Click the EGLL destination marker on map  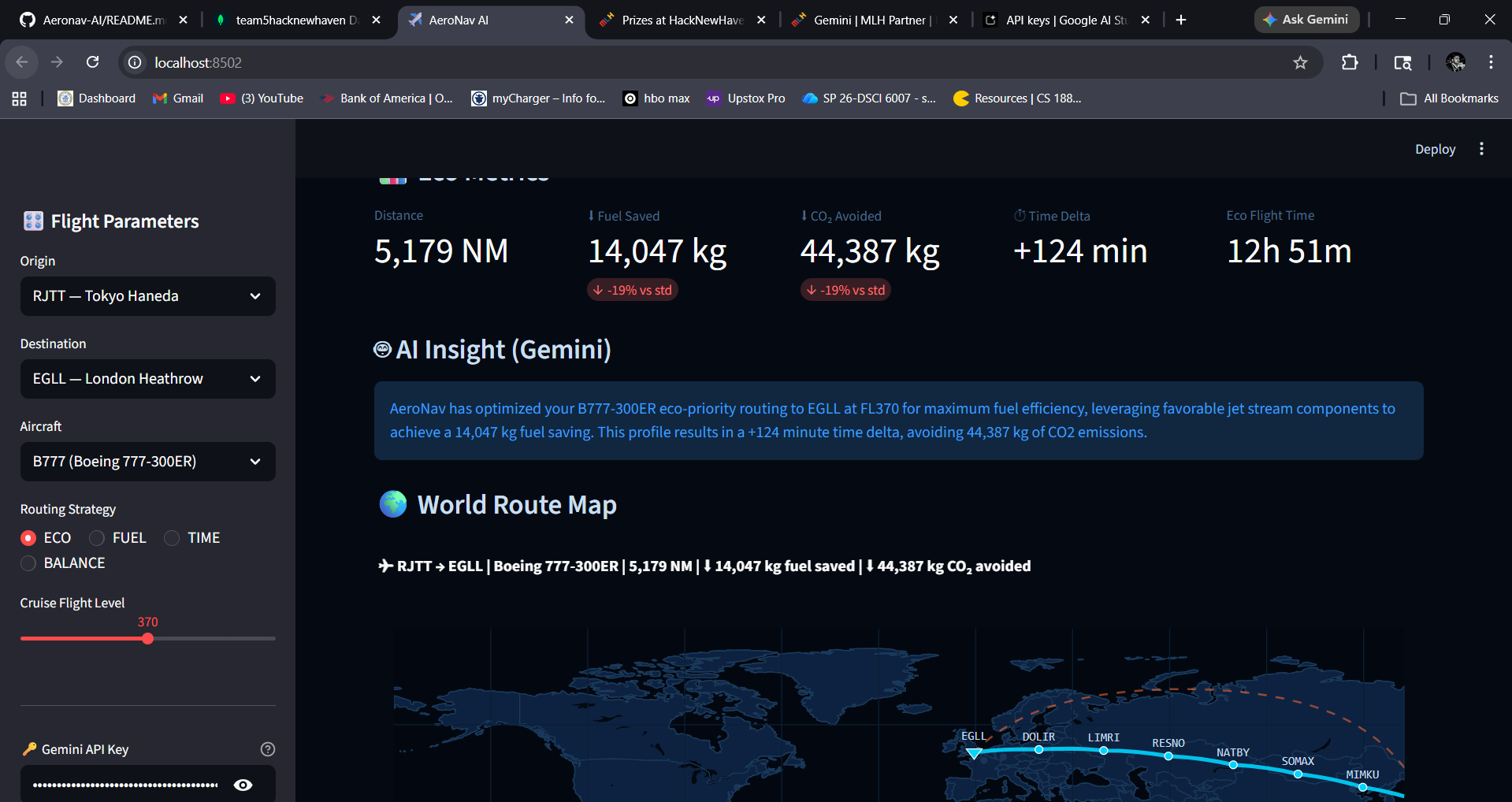(x=974, y=754)
